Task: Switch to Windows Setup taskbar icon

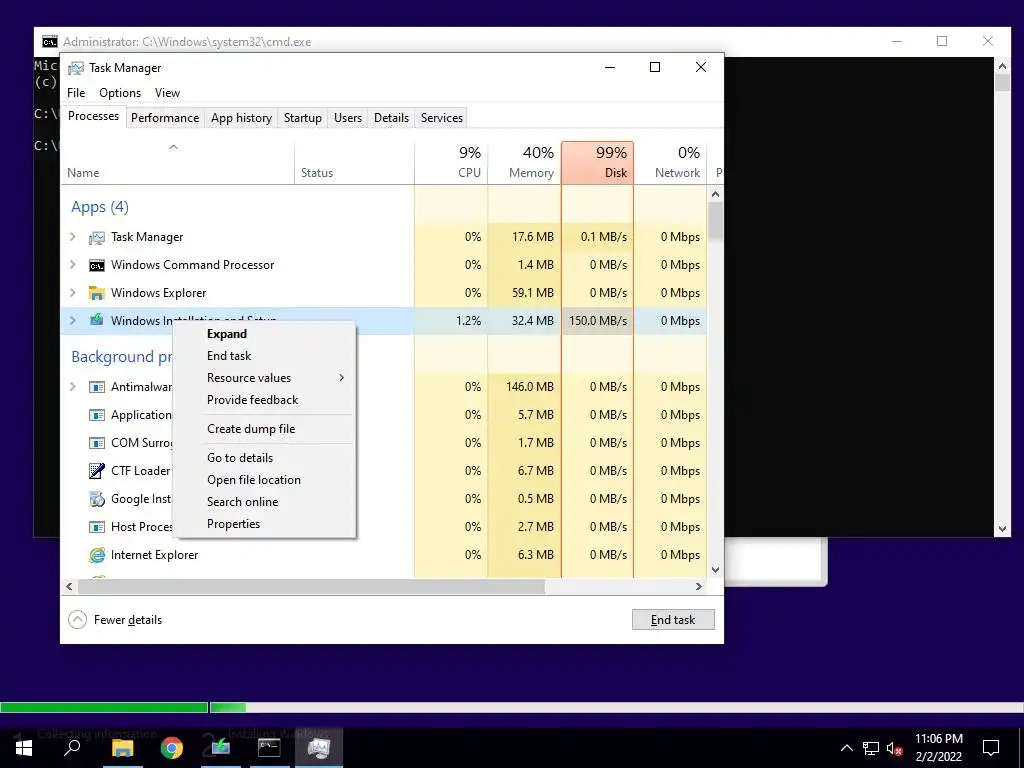Action: pyautogui.click(x=221, y=748)
